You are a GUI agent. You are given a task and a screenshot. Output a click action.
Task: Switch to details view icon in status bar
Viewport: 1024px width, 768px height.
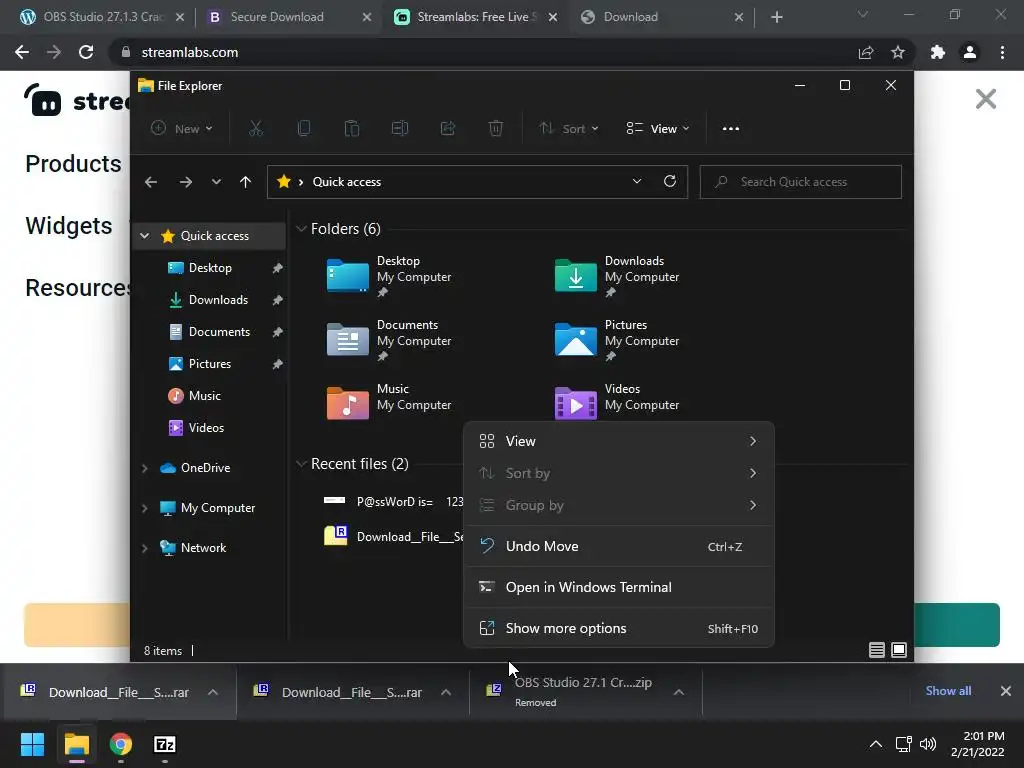[x=877, y=650]
